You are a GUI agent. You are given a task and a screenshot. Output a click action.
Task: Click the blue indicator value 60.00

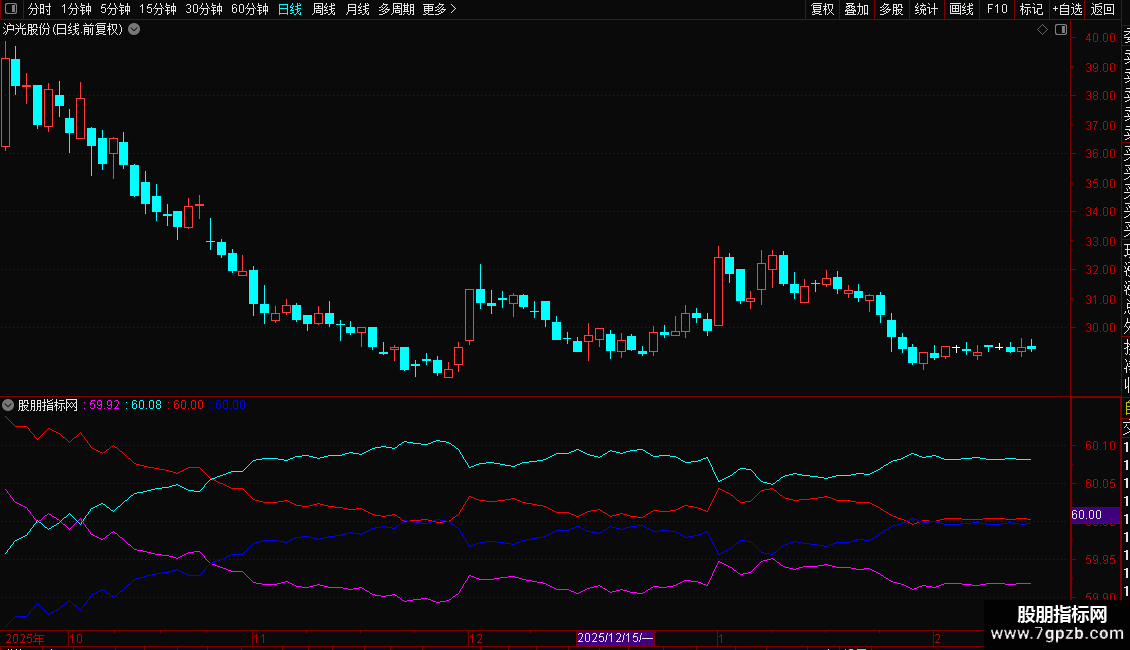click(230, 405)
